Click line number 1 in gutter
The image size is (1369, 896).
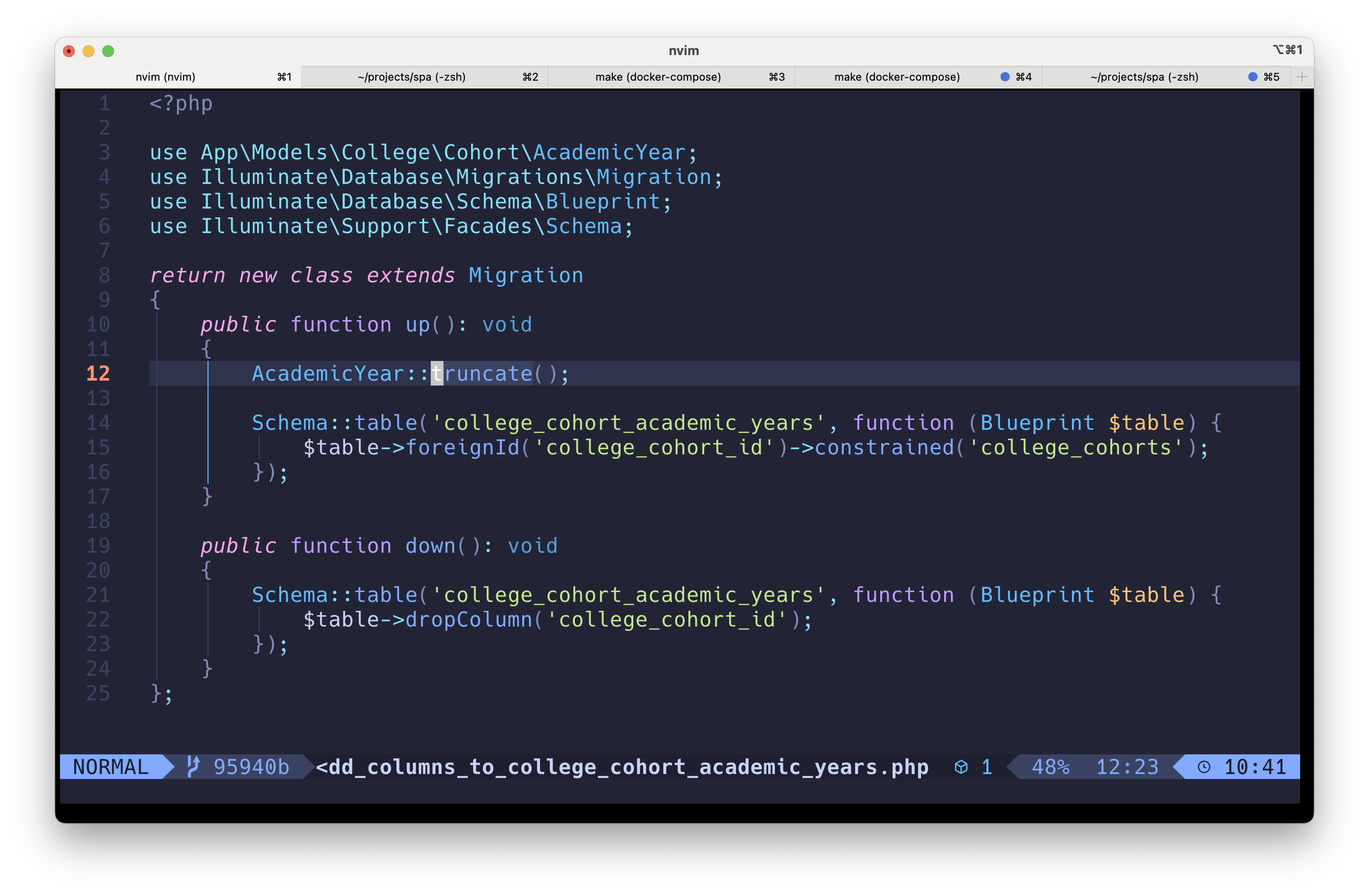104,104
